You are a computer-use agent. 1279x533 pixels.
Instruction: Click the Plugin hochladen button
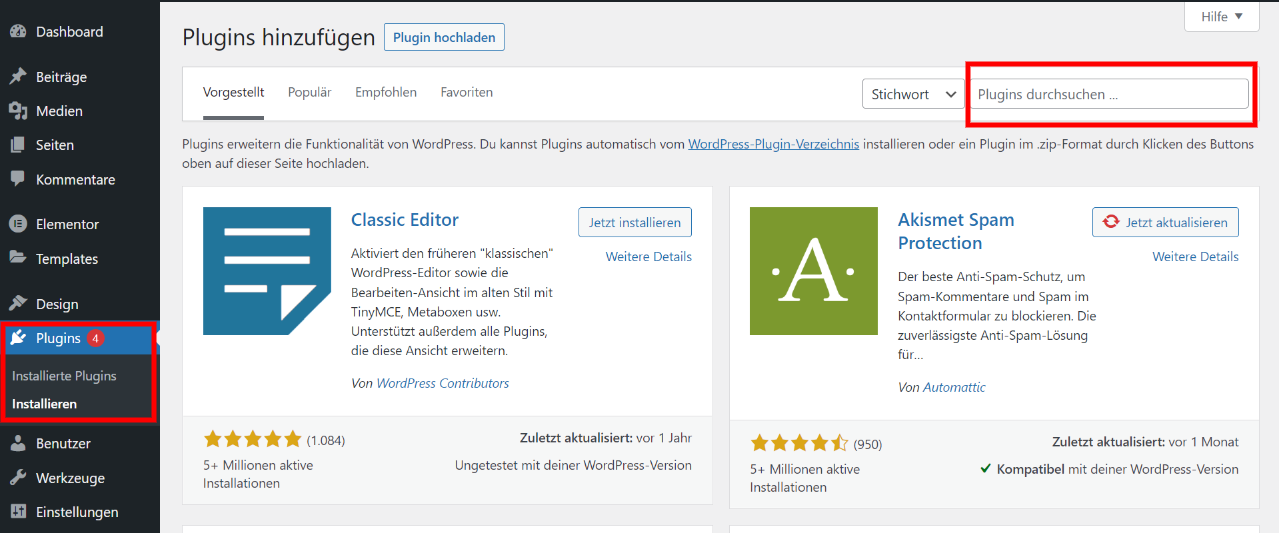pos(444,37)
